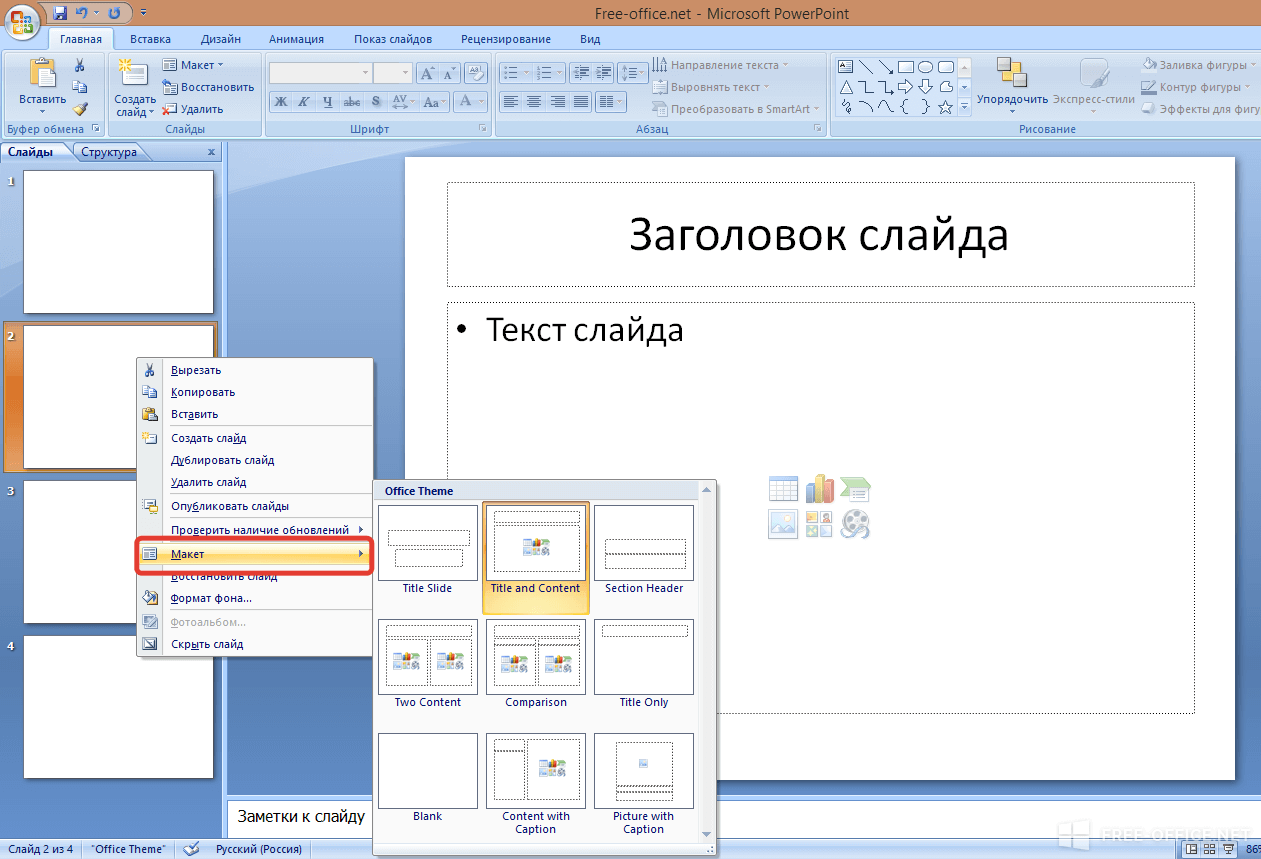Justify text in Абзац group

pos(581,102)
